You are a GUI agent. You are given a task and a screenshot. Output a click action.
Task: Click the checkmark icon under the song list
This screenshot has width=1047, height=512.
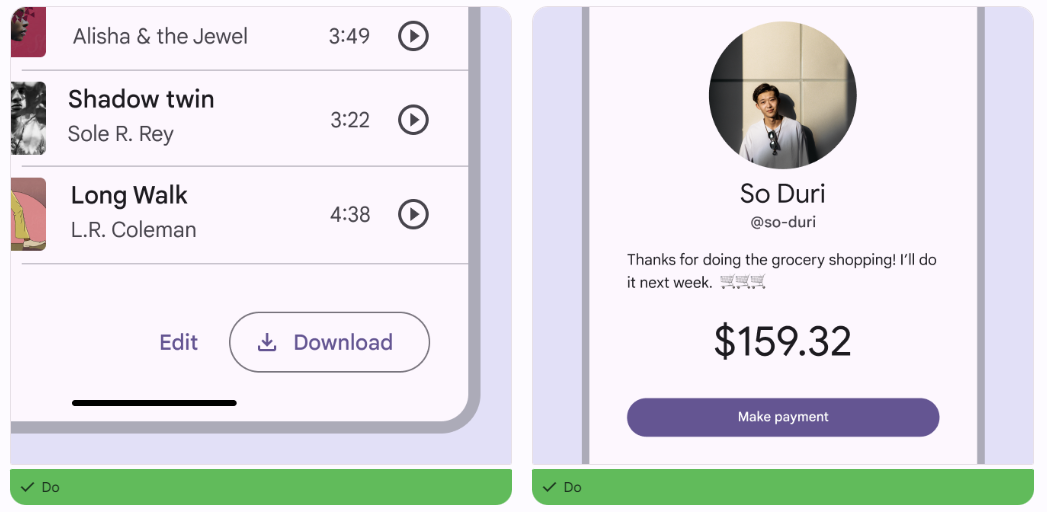28,488
